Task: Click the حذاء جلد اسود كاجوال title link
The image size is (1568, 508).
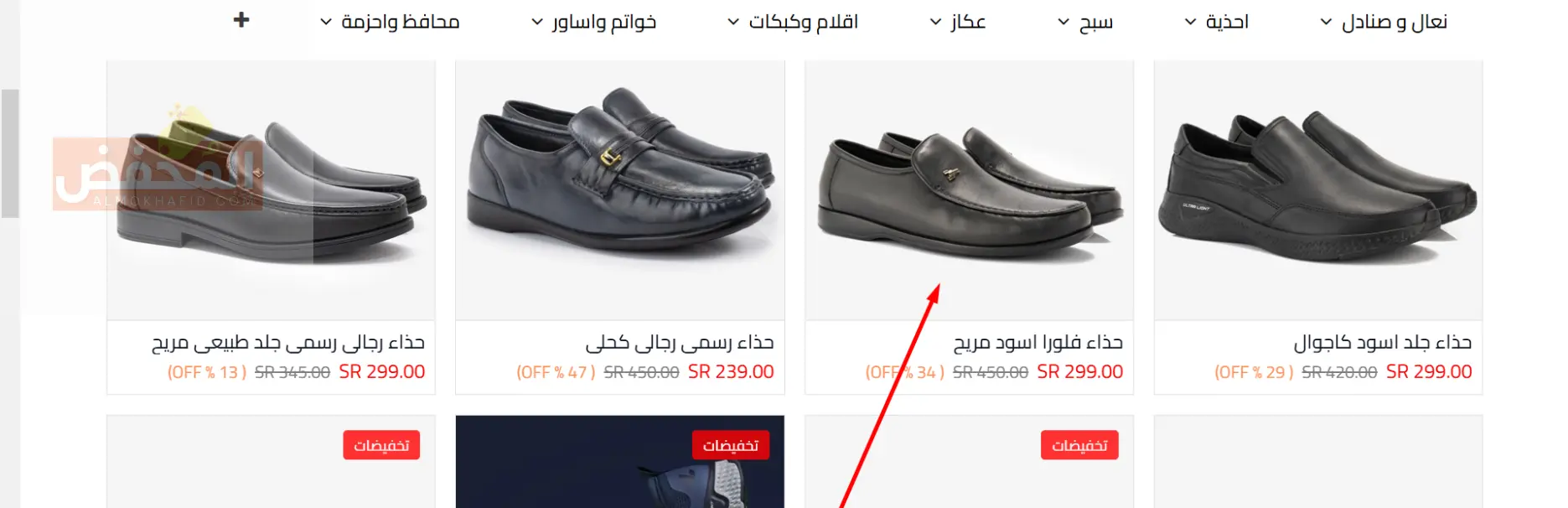Action: coord(1382,342)
